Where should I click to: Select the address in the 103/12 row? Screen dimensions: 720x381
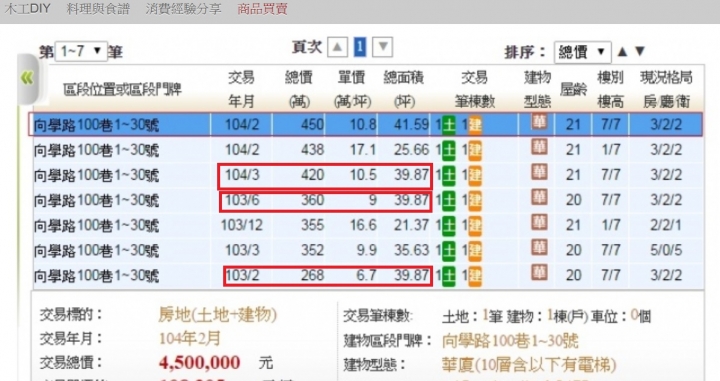click(x=96, y=226)
